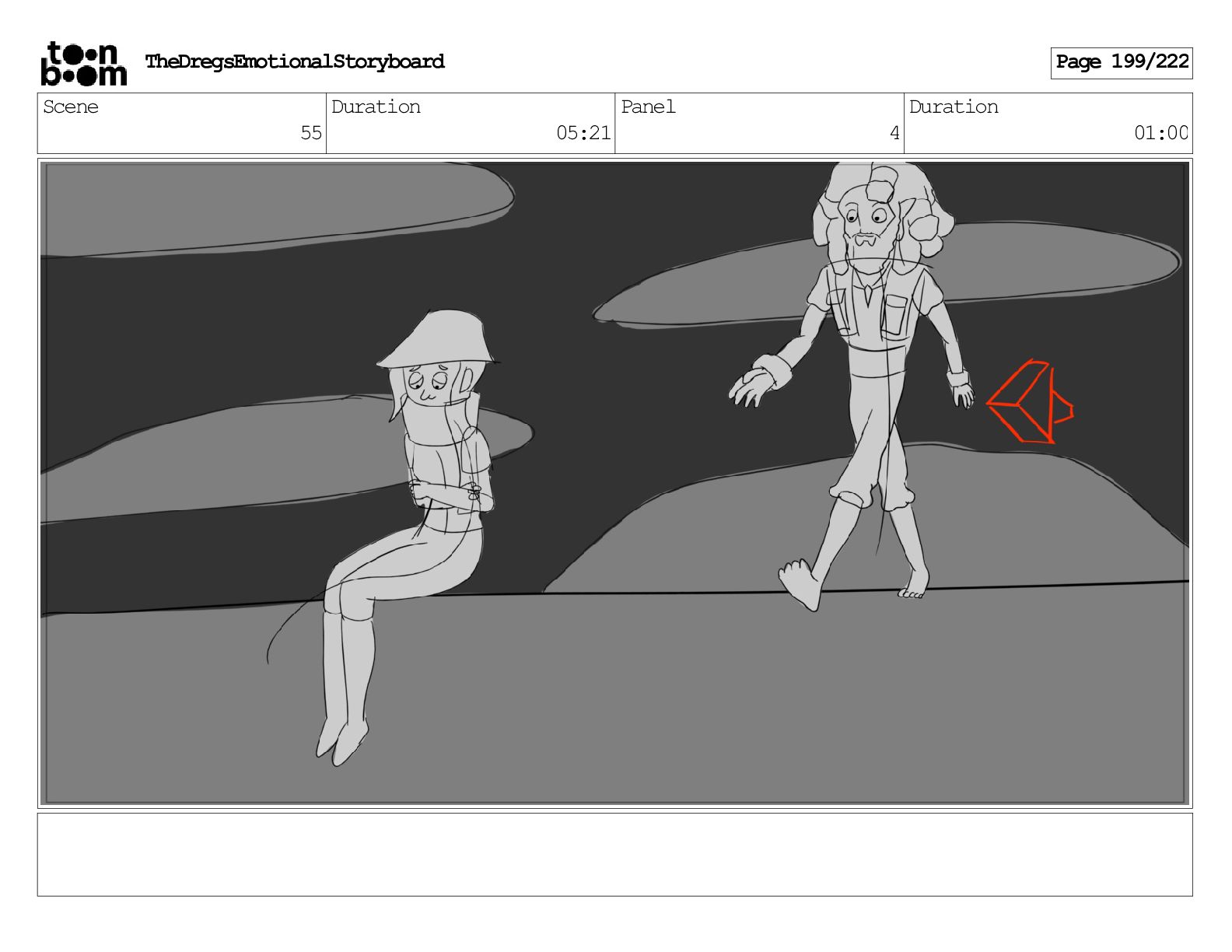Click the scene number 55
Viewport: 1232px width, 952px height.
tap(311, 133)
